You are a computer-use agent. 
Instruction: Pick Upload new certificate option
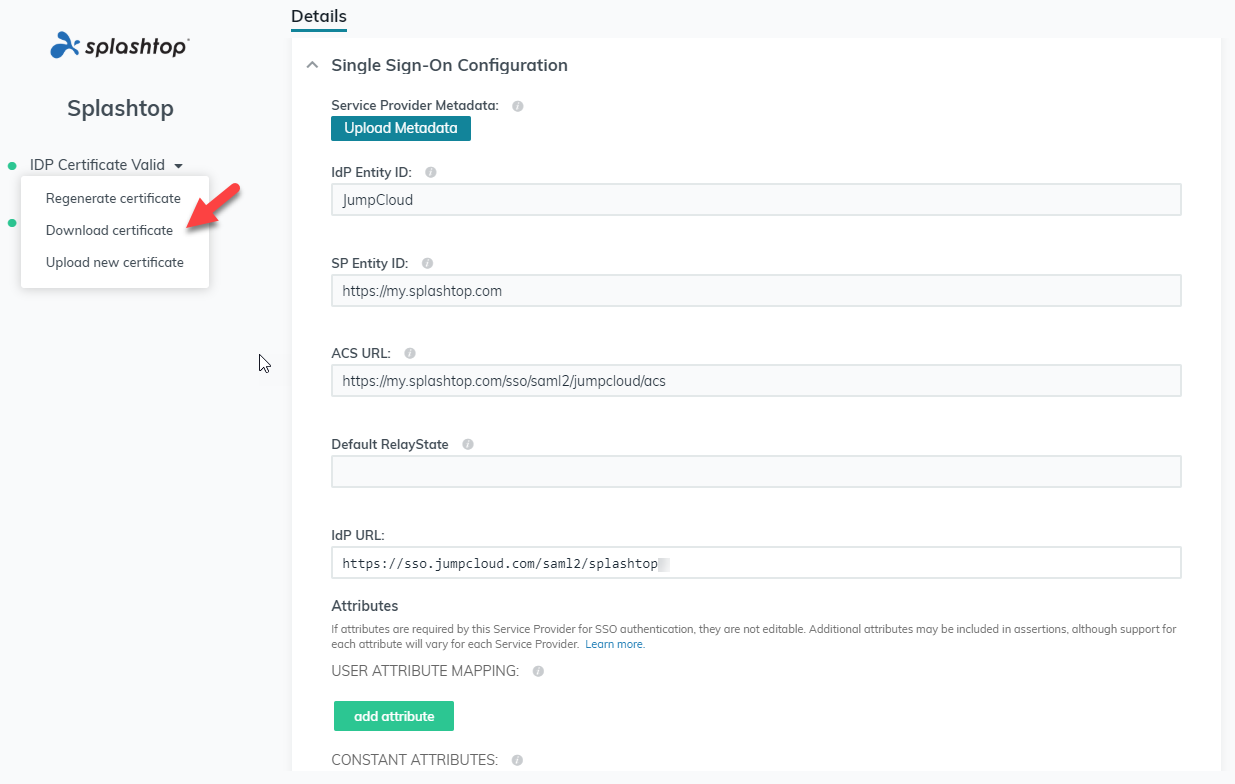(115, 262)
